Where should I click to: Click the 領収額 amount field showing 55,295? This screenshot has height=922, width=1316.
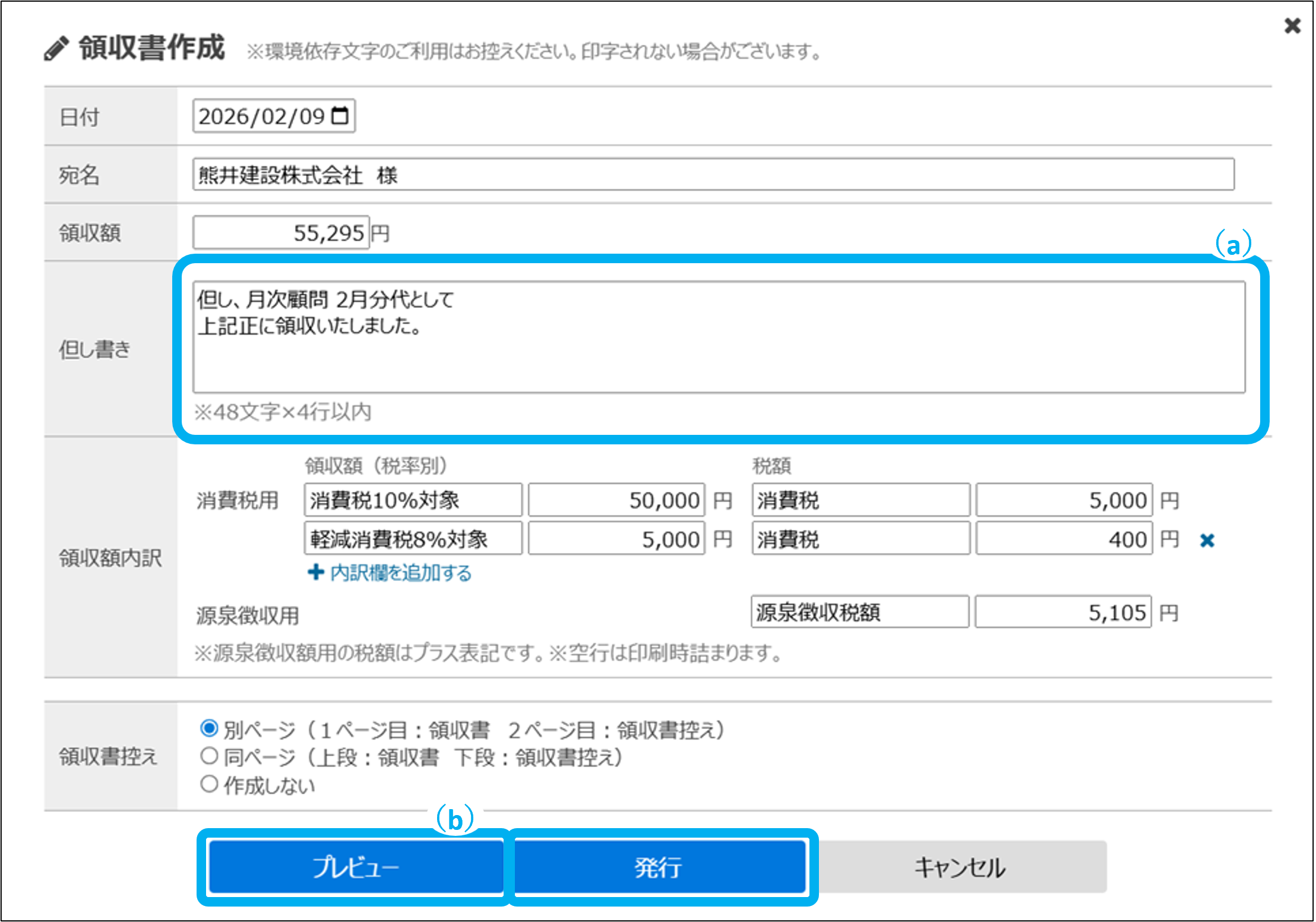pos(281,232)
